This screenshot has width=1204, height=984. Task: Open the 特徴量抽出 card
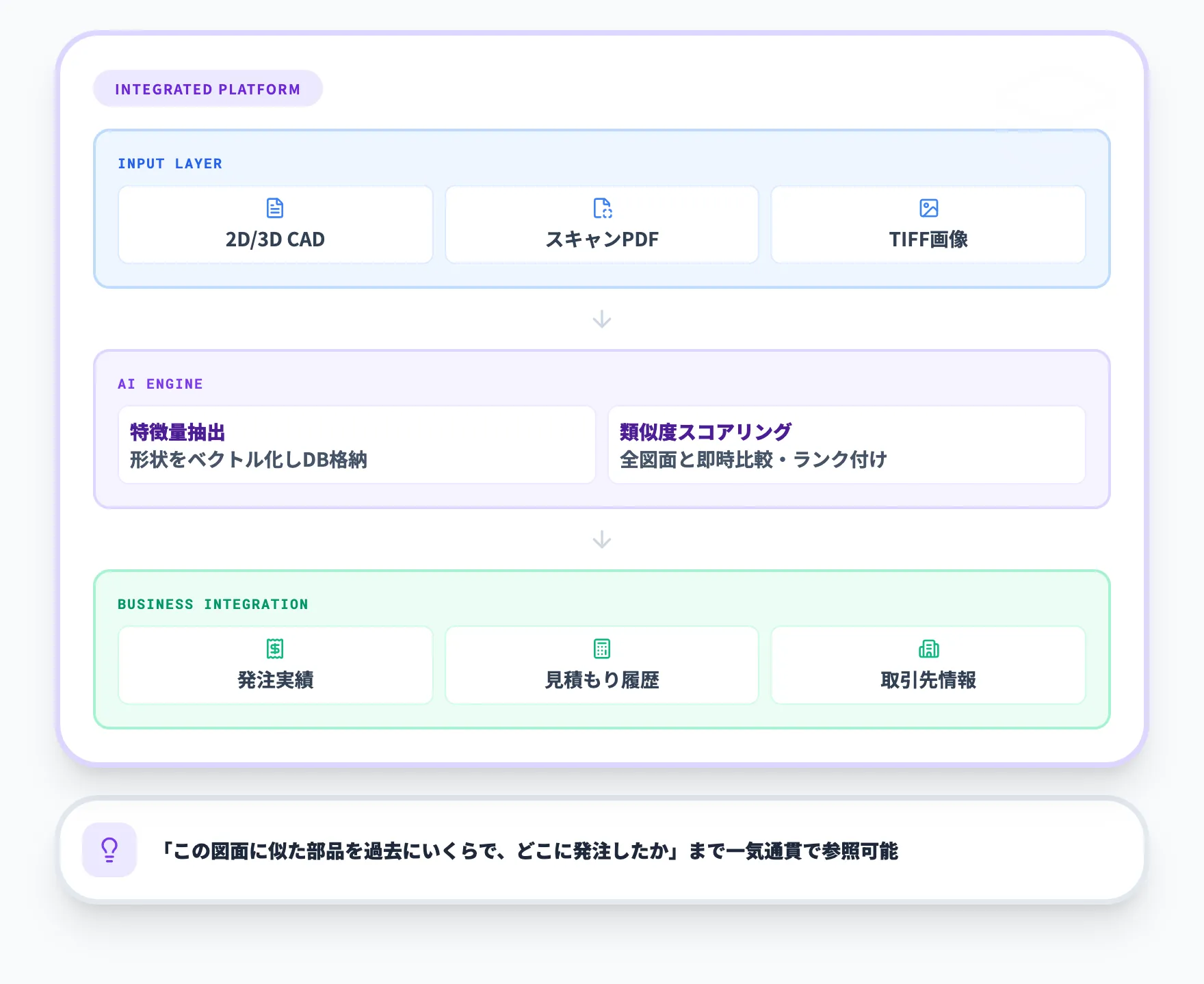357,445
